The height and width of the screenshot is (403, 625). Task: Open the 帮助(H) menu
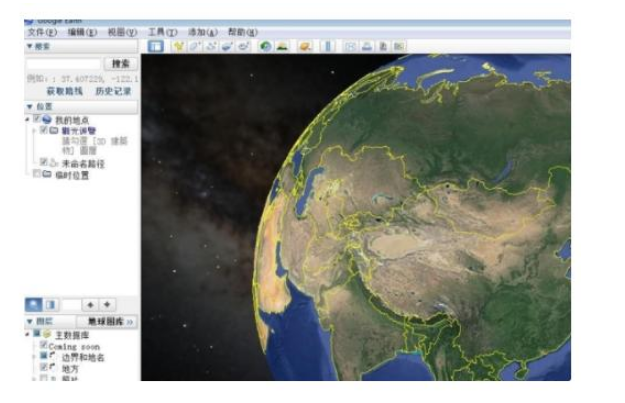pos(243,32)
